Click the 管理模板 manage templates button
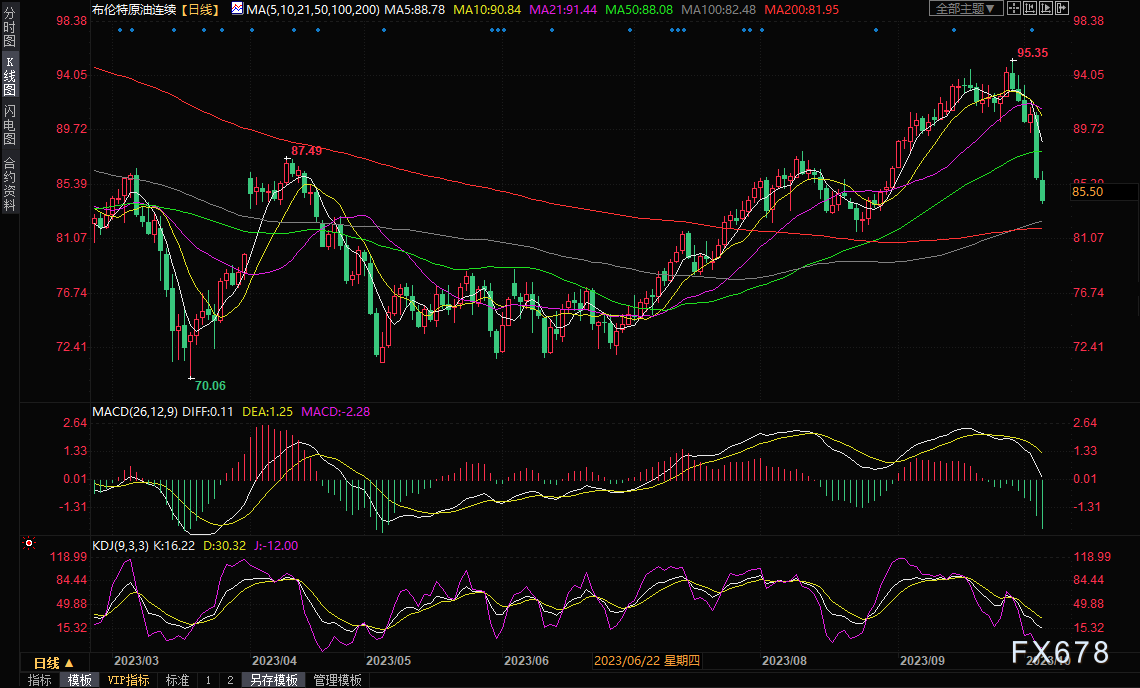This screenshot has height=688, width=1140. (337, 680)
